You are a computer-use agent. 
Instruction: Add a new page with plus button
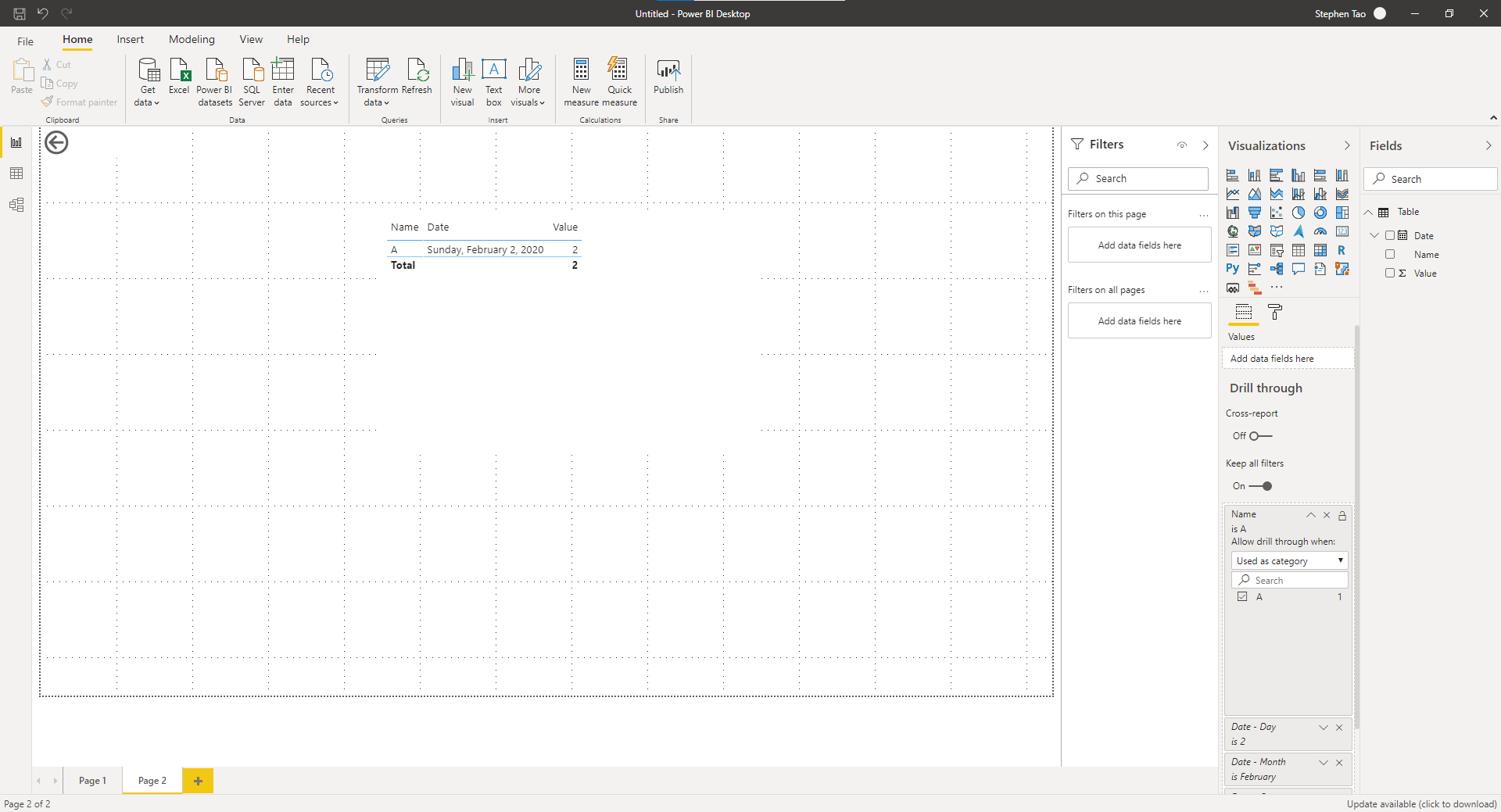198,781
